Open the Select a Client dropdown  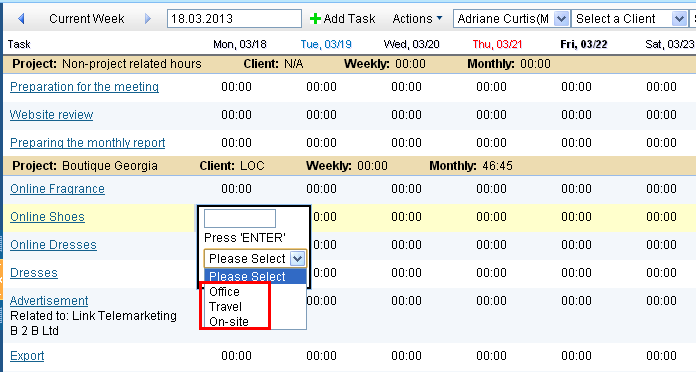(x=629, y=19)
